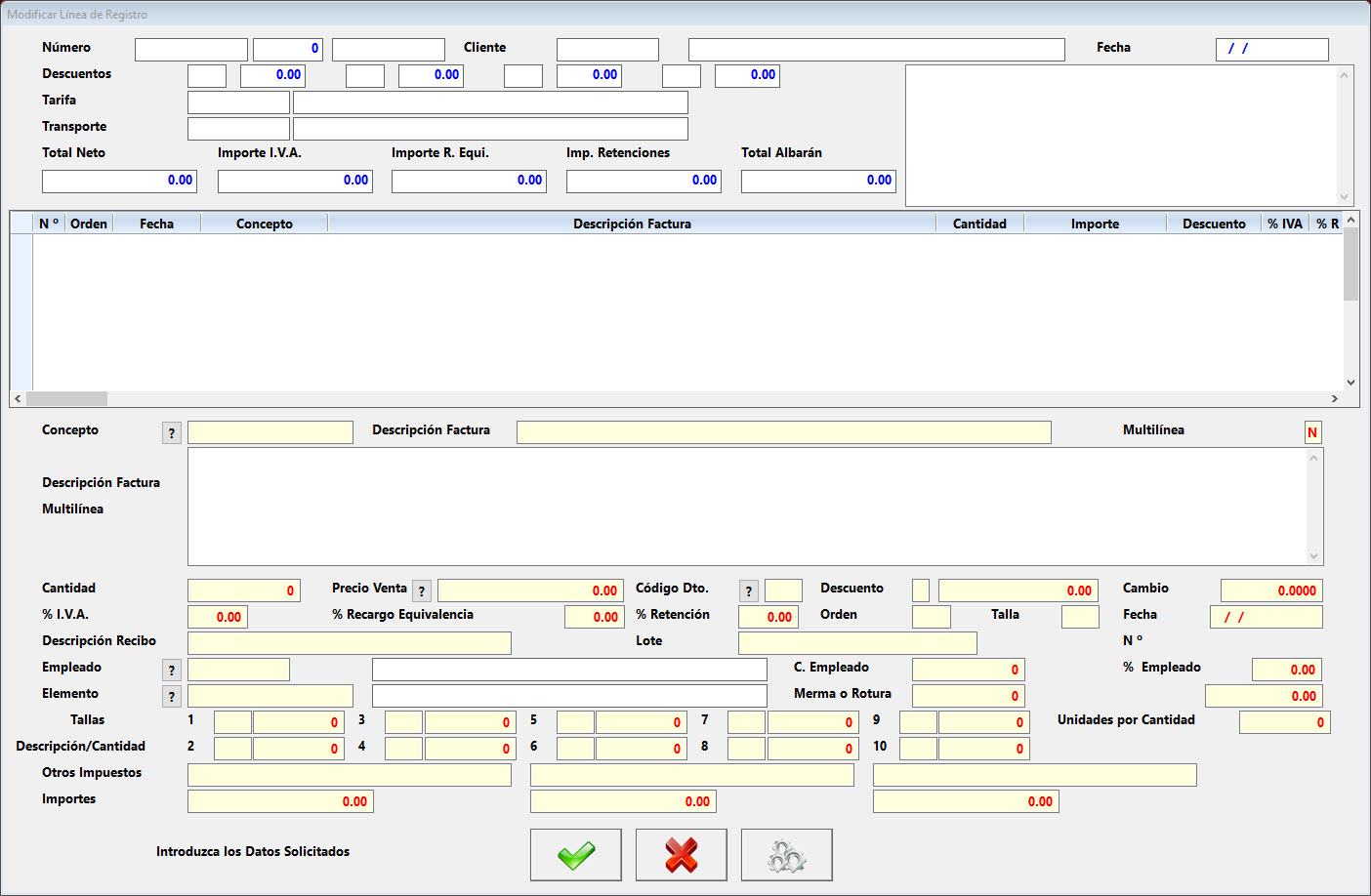Screen dimensions: 1371x896
Task: Click the Importe column header
Action: tap(1095, 224)
